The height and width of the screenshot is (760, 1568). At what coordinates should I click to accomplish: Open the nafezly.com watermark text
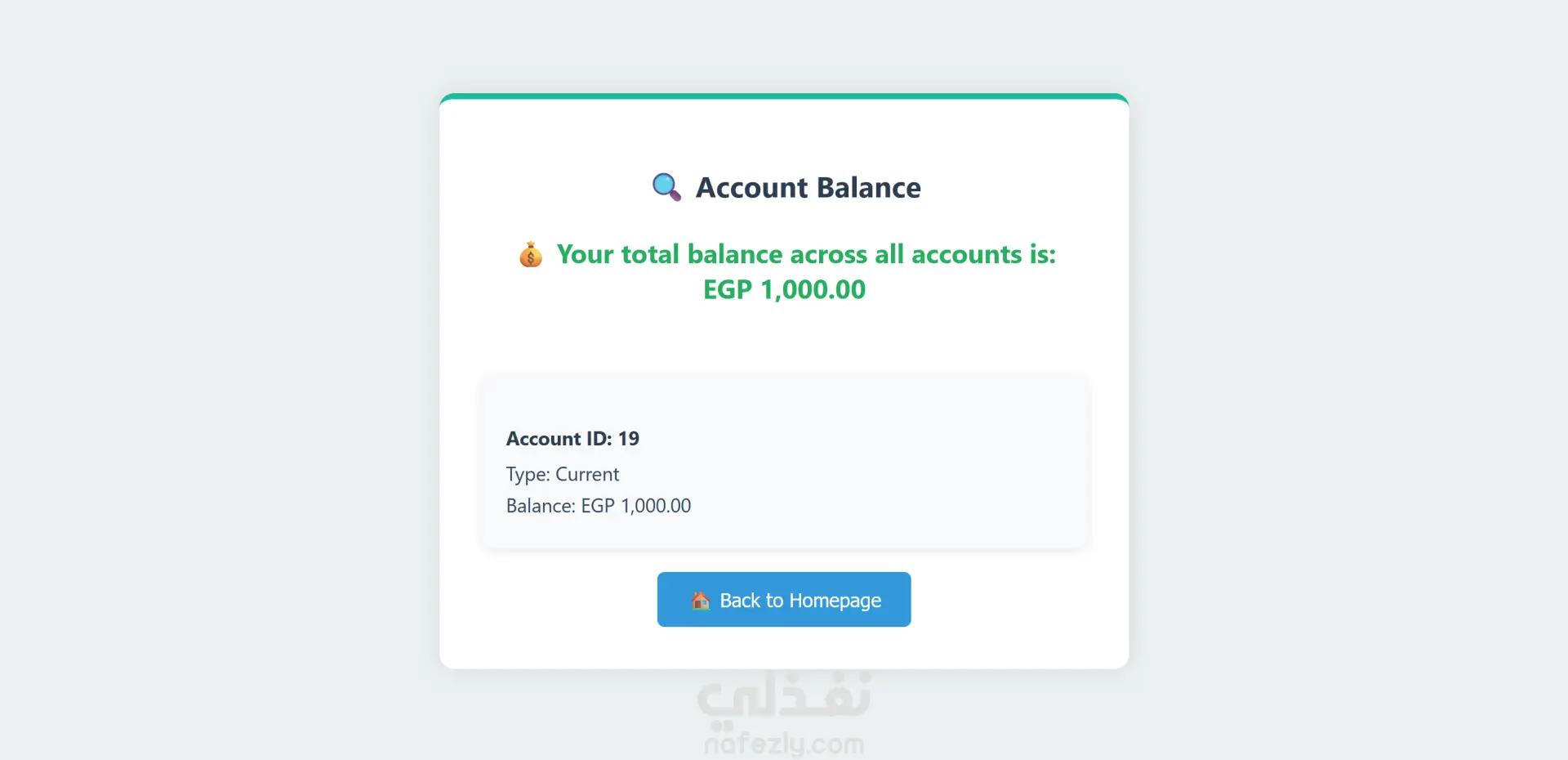point(784,744)
